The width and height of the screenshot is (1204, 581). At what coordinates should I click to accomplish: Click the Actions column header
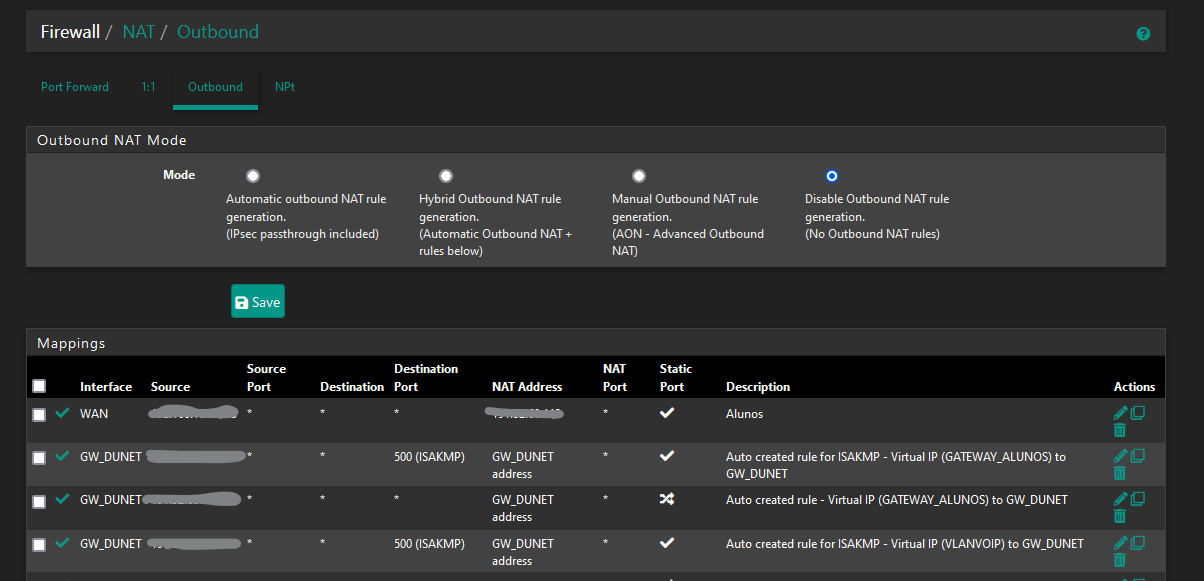[1134, 387]
